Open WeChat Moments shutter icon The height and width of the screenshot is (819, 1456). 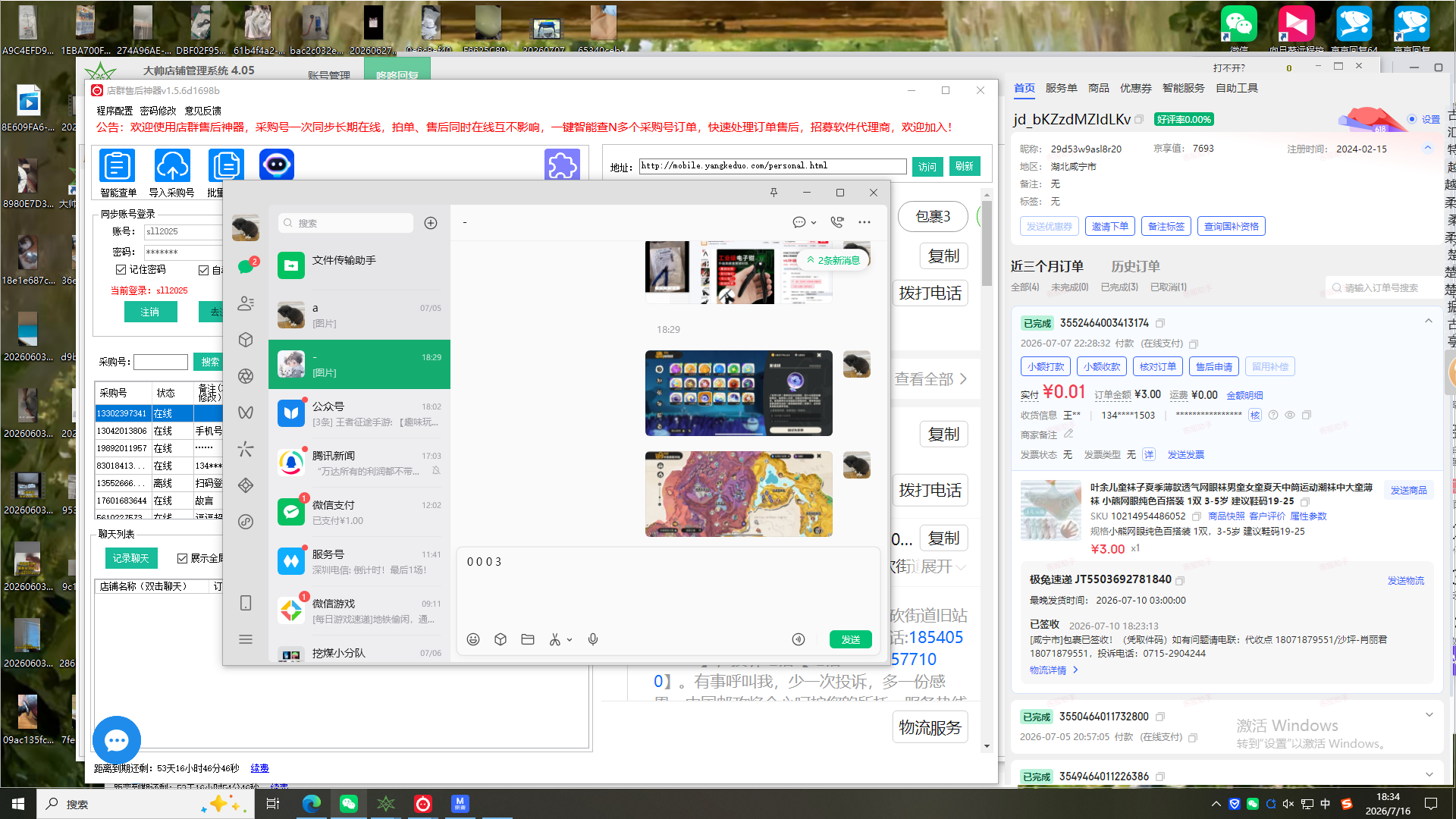tap(246, 376)
